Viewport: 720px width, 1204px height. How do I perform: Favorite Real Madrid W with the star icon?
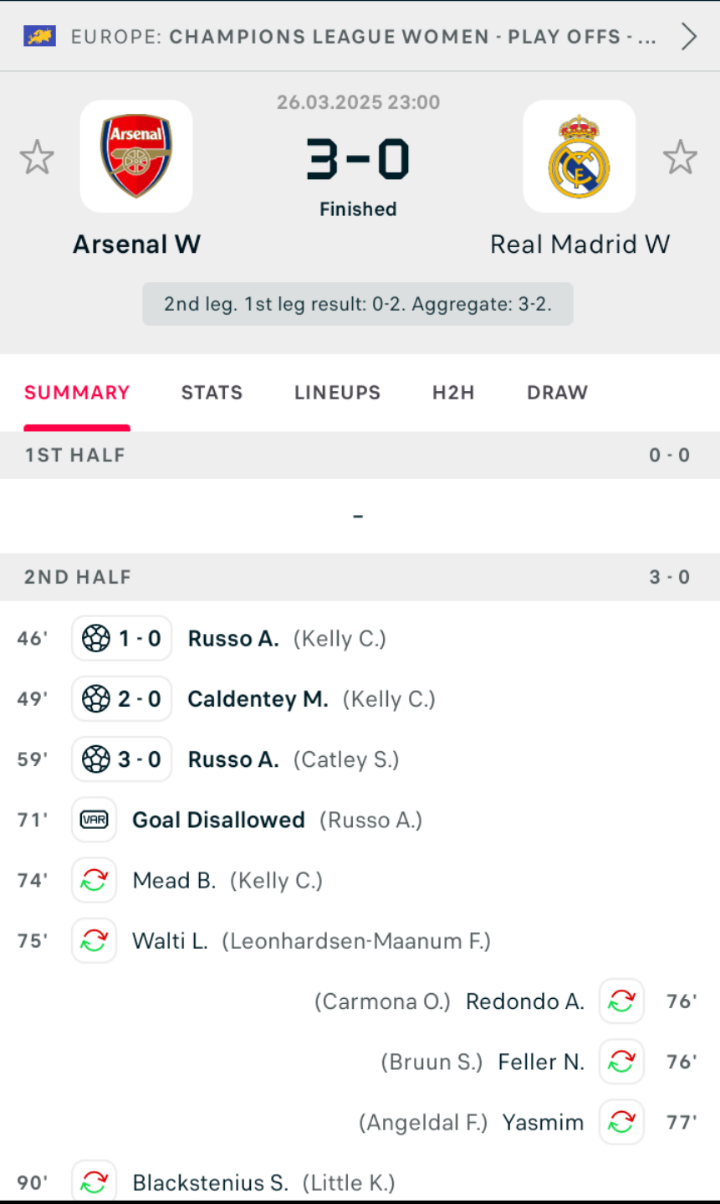tap(680, 157)
